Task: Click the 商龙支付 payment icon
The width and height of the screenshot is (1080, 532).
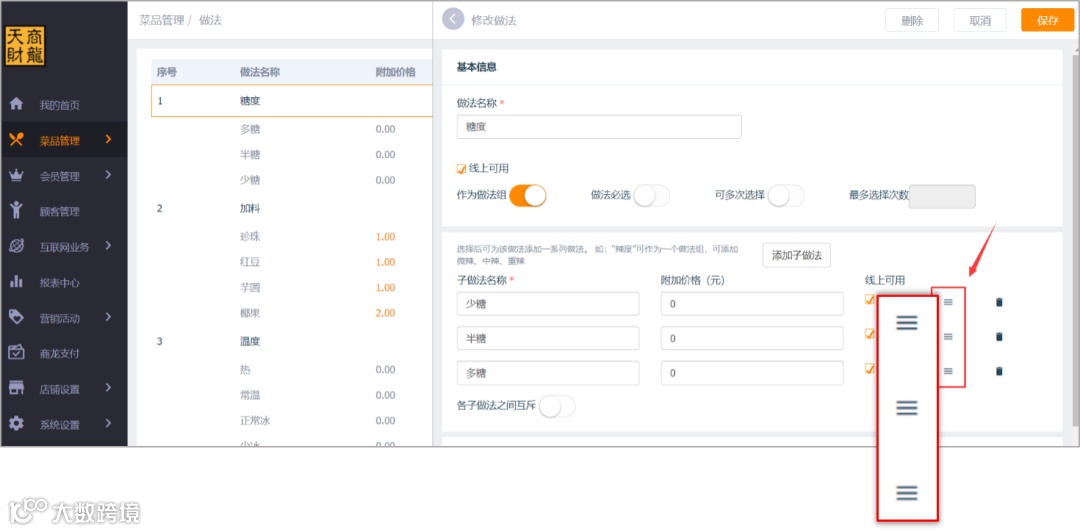Action: click(16, 353)
